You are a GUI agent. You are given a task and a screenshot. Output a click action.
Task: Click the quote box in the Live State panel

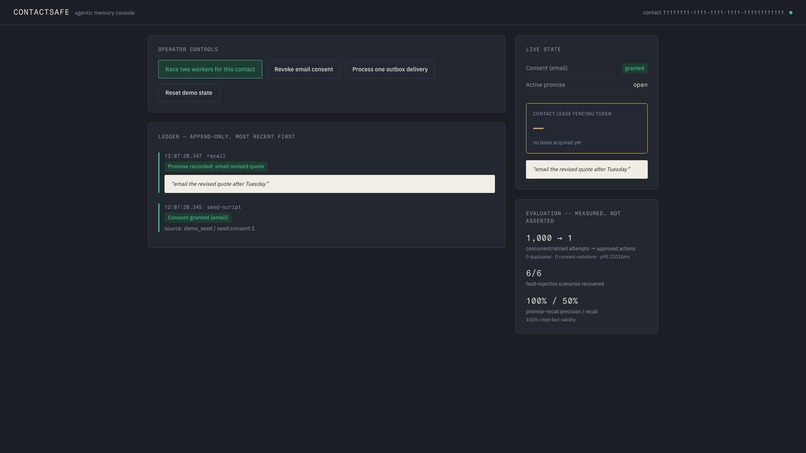[x=587, y=169]
